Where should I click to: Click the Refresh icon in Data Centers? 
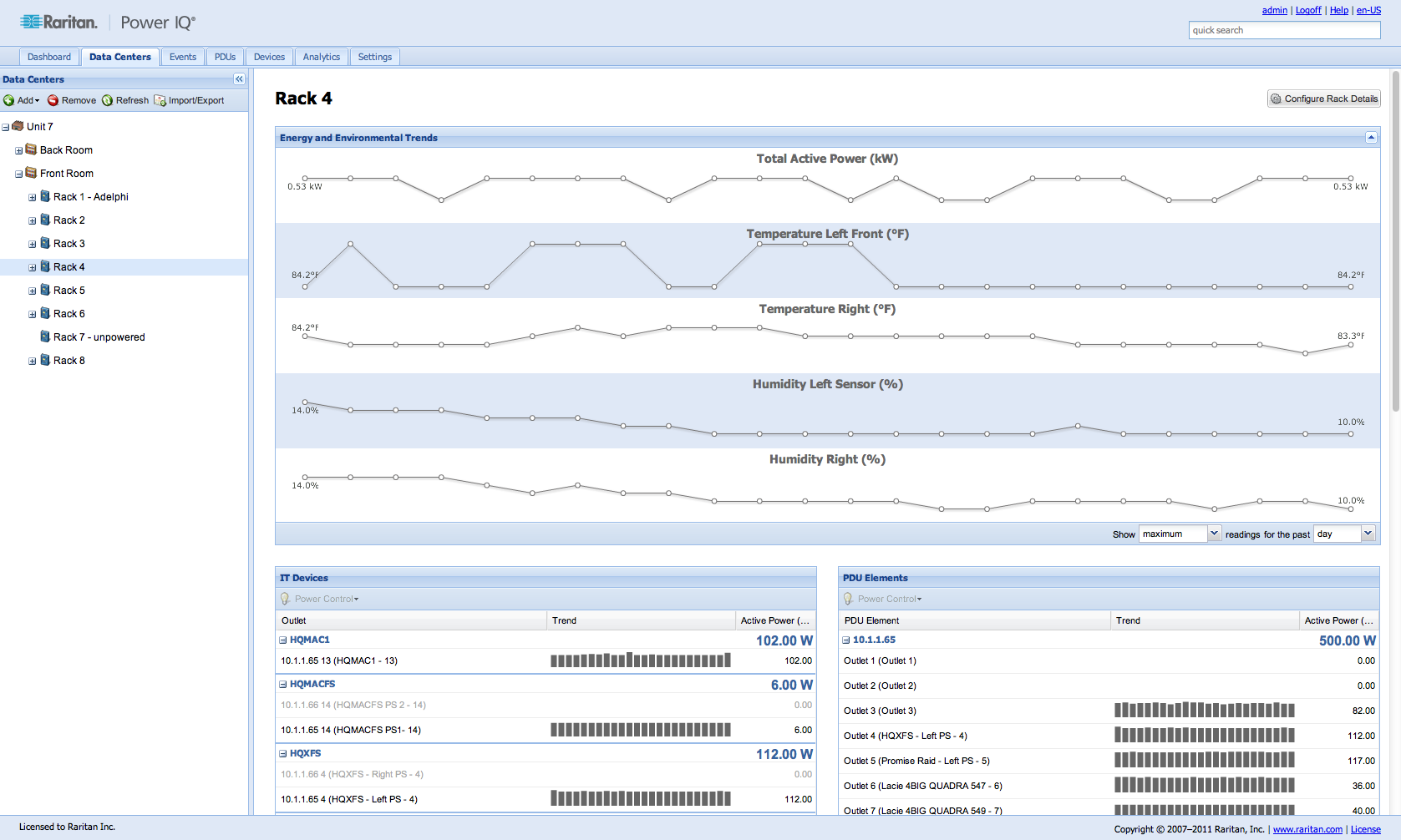107,100
